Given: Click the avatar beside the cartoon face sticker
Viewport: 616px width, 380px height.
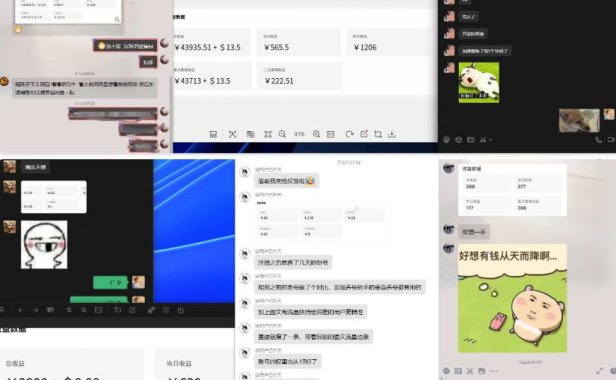Looking at the screenshot, I should click(x=9, y=227).
